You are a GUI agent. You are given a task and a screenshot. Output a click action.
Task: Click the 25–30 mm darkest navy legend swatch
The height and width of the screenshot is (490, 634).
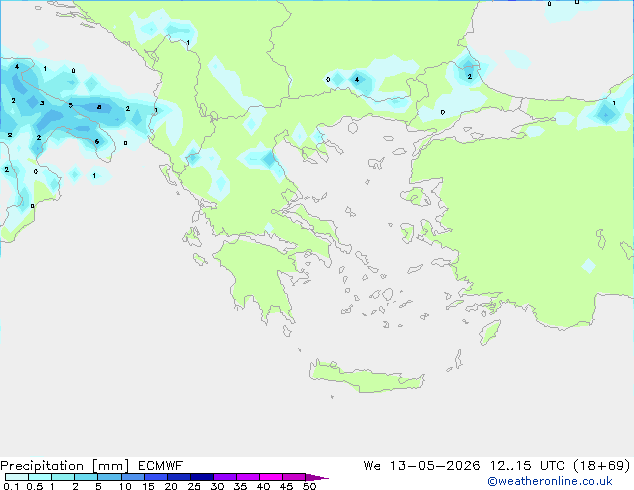click(202, 477)
